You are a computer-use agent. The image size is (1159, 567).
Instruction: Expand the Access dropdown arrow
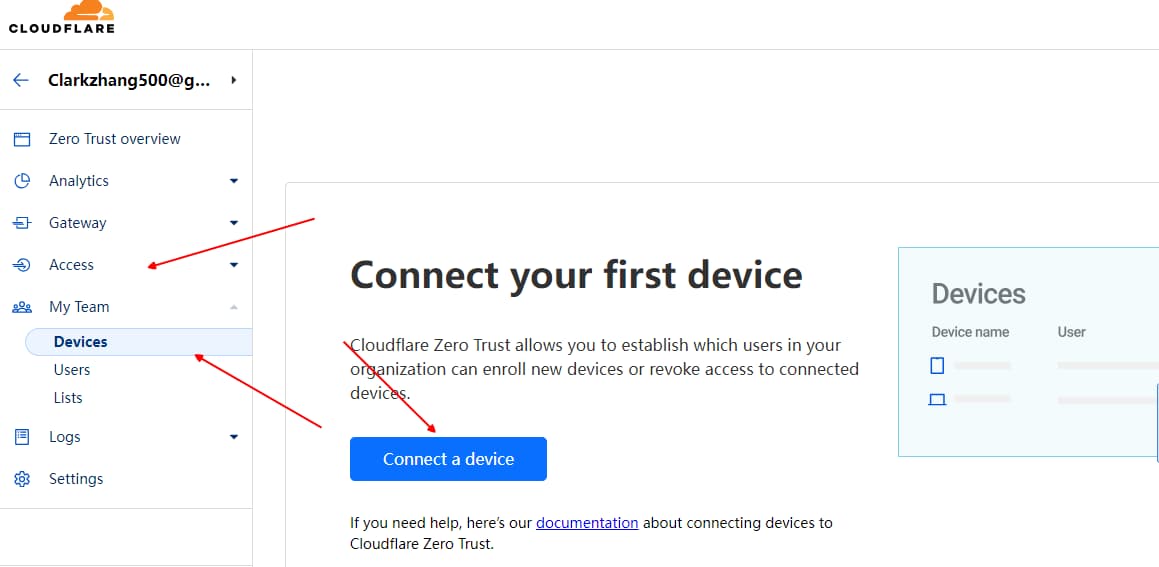tap(234, 265)
